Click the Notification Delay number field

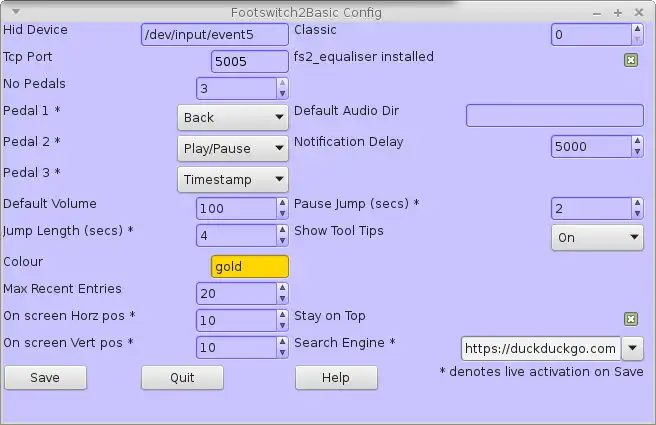point(591,146)
